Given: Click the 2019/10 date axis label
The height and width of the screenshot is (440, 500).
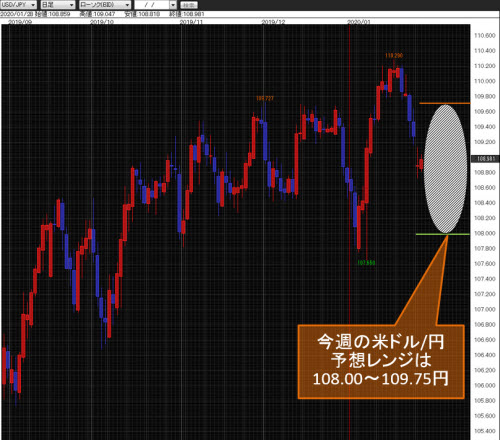Looking at the screenshot, I should [102, 22].
